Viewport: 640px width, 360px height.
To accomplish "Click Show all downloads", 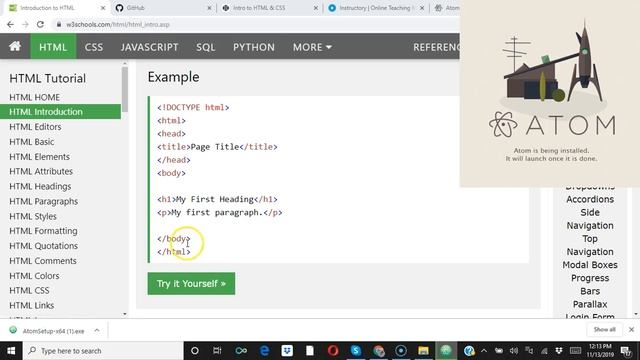I will [x=604, y=329].
